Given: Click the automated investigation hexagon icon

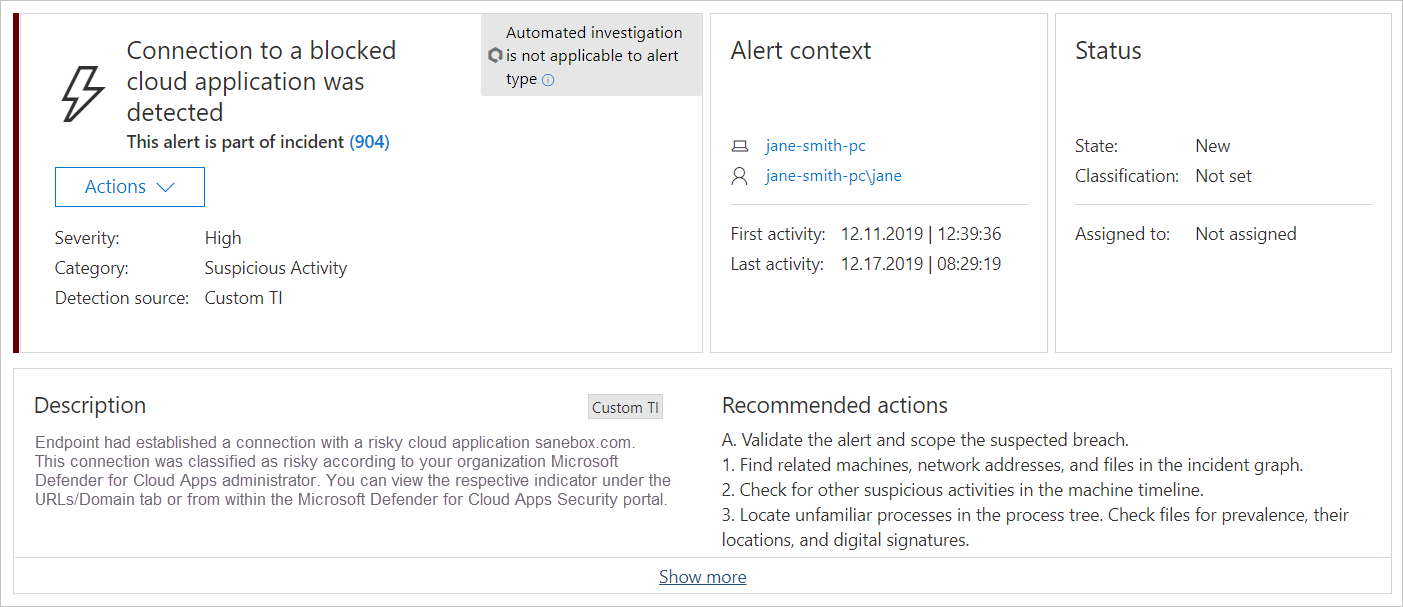Looking at the screenshot, I should (x=495, y=55).
